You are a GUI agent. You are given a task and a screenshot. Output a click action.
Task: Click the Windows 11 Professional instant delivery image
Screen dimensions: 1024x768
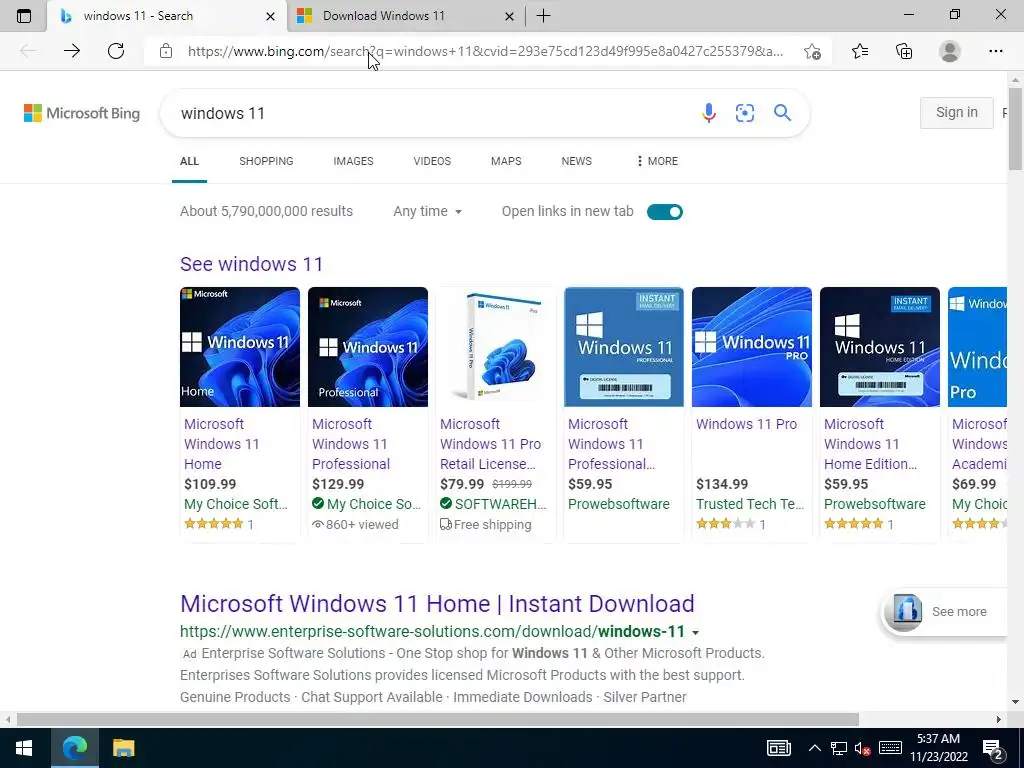(624, 347)
